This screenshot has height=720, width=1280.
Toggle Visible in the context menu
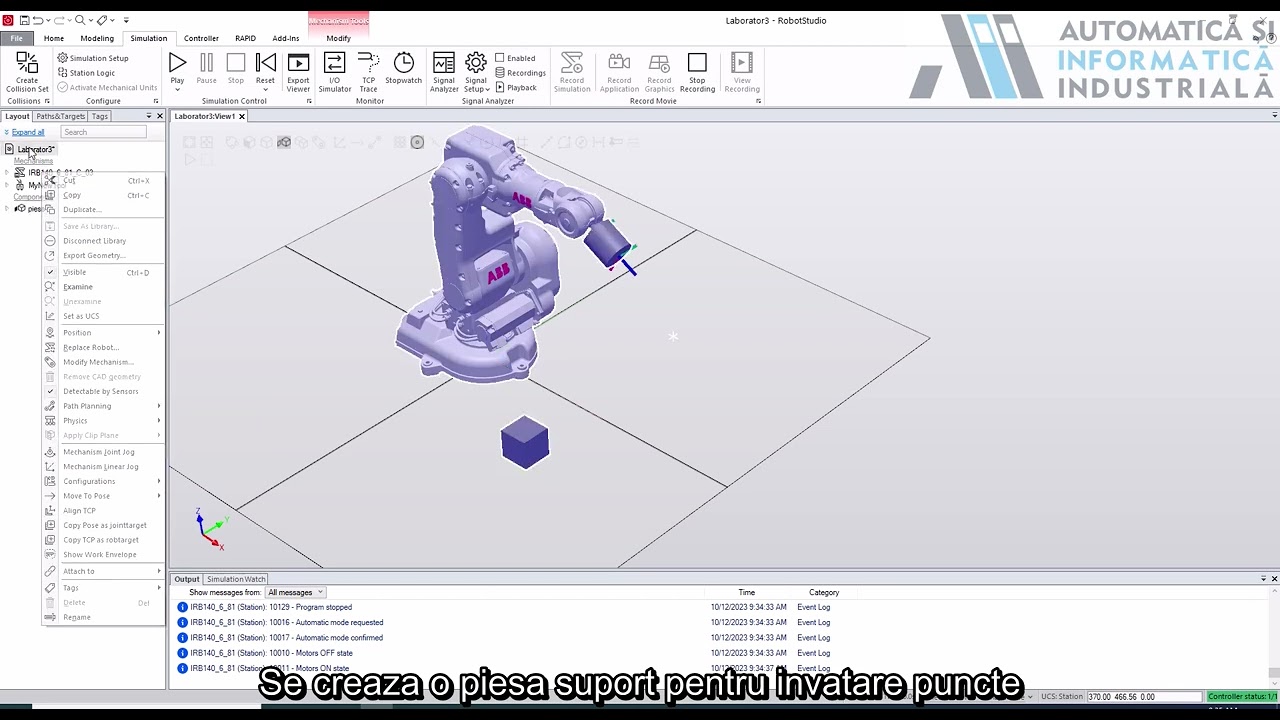pos(75,272)
